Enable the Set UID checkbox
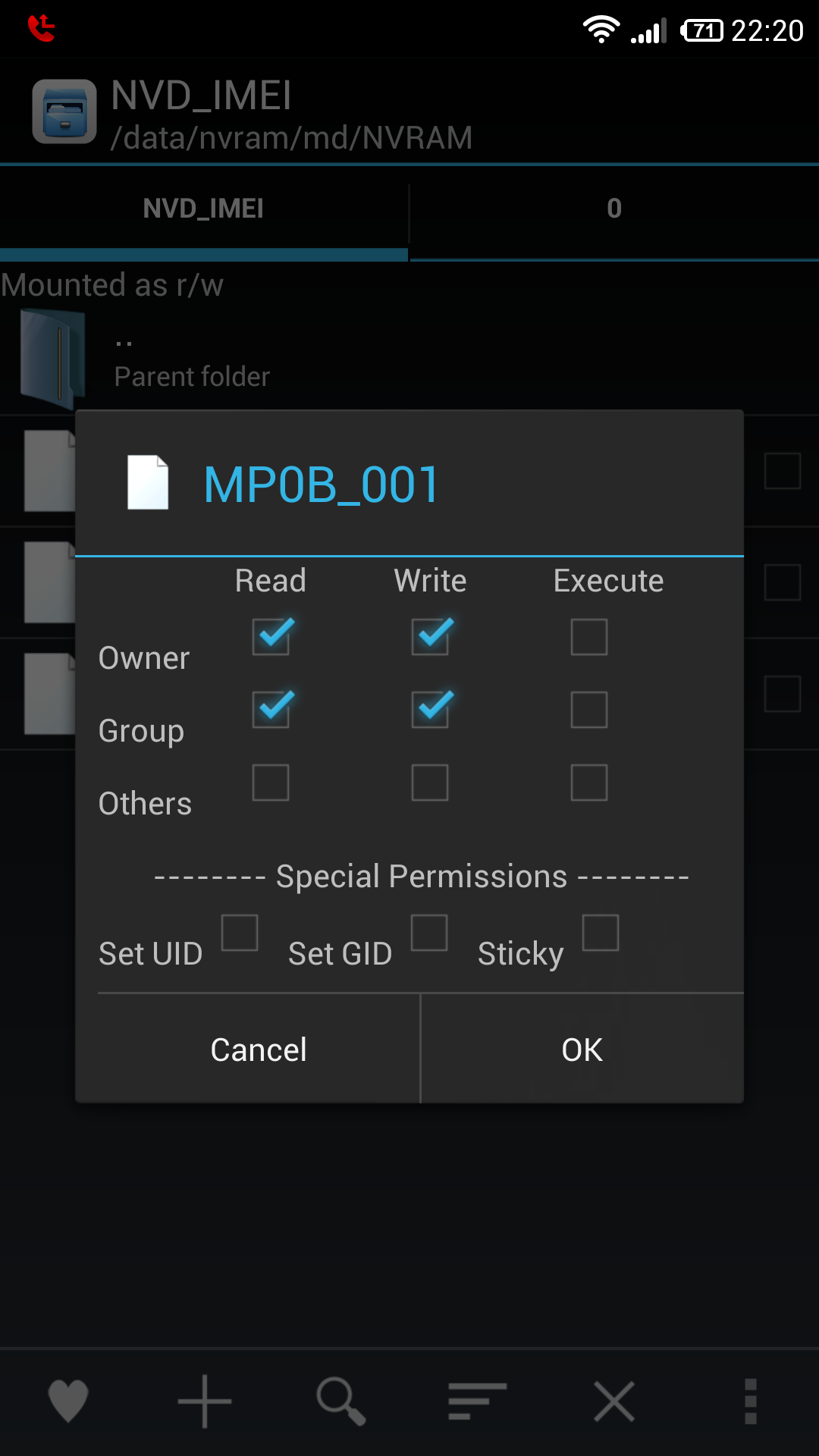Viewport: 819px width, 1456px height. tap(240, 933)
